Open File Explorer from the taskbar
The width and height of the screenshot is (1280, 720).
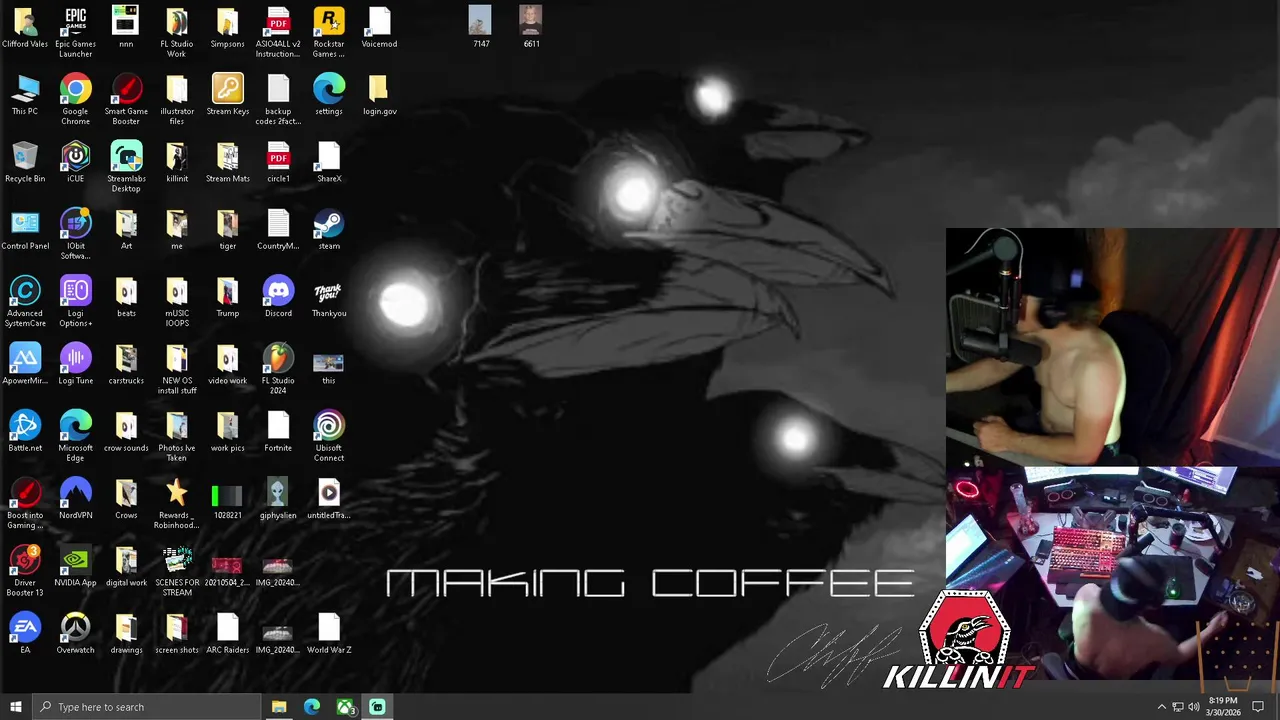coord(279,707)
